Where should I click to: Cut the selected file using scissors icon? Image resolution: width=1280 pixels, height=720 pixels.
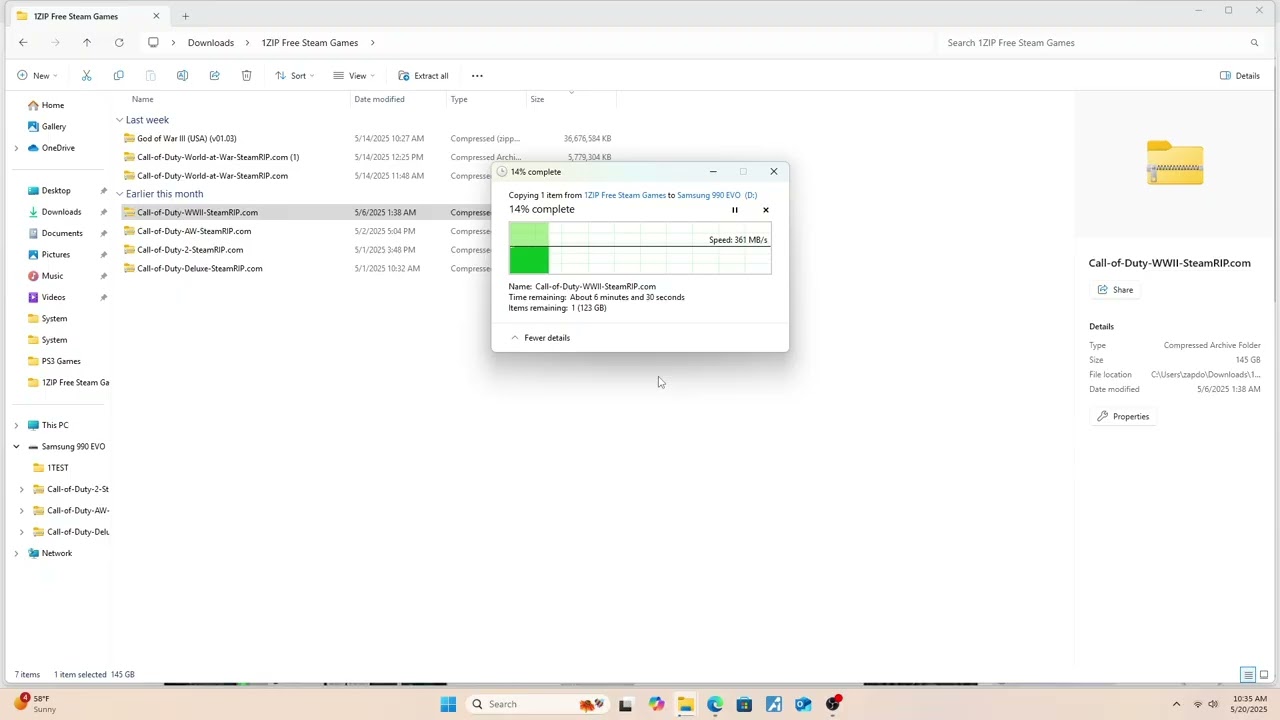(x=86, y=76)
